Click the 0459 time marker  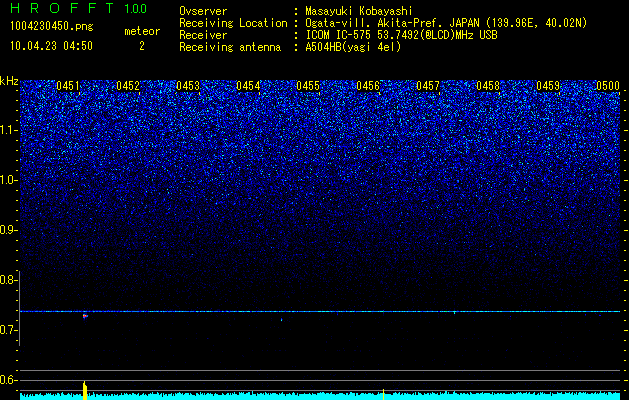click(x=548, y=86)
